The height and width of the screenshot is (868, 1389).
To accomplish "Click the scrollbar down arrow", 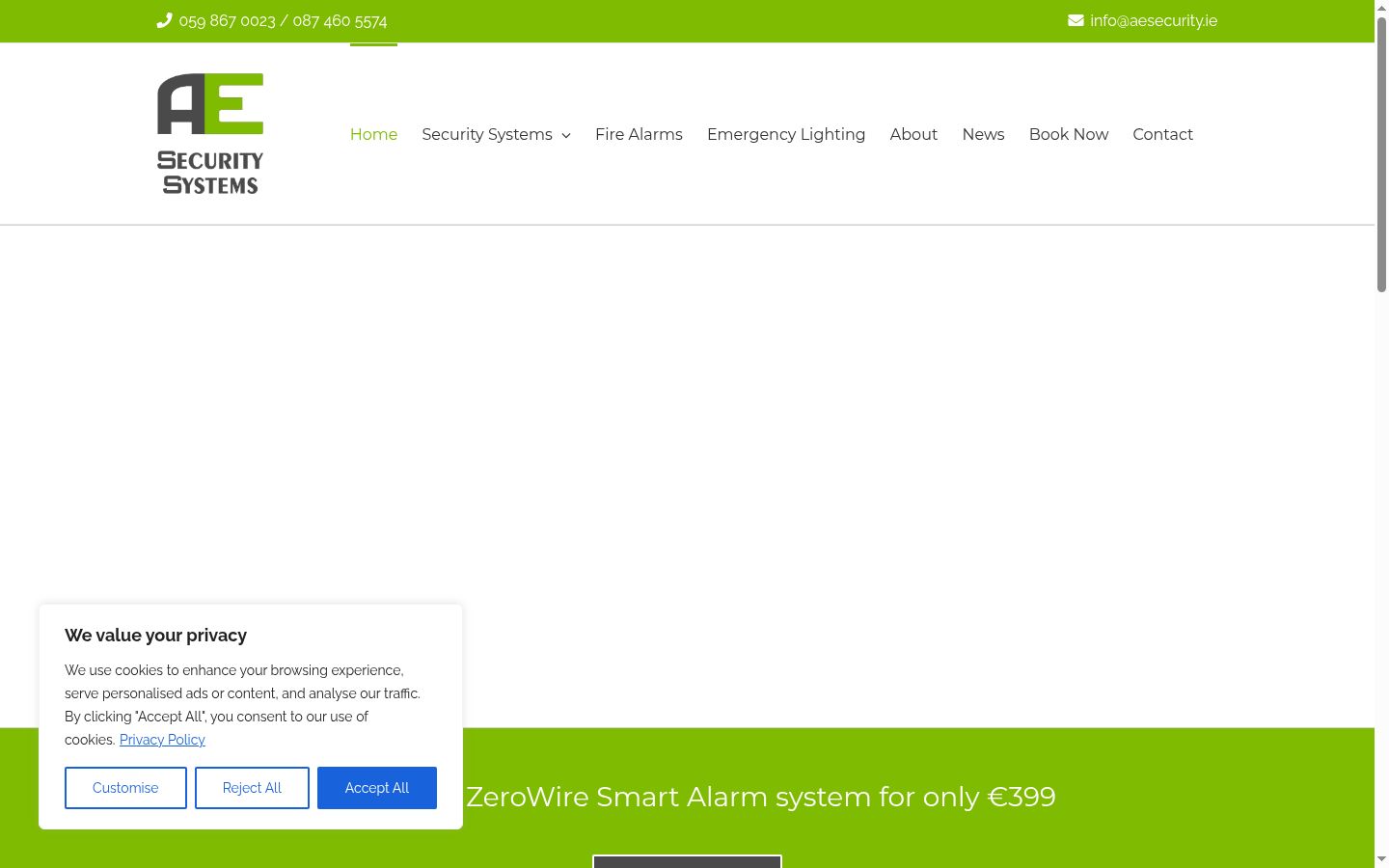I will (1381, 859).
